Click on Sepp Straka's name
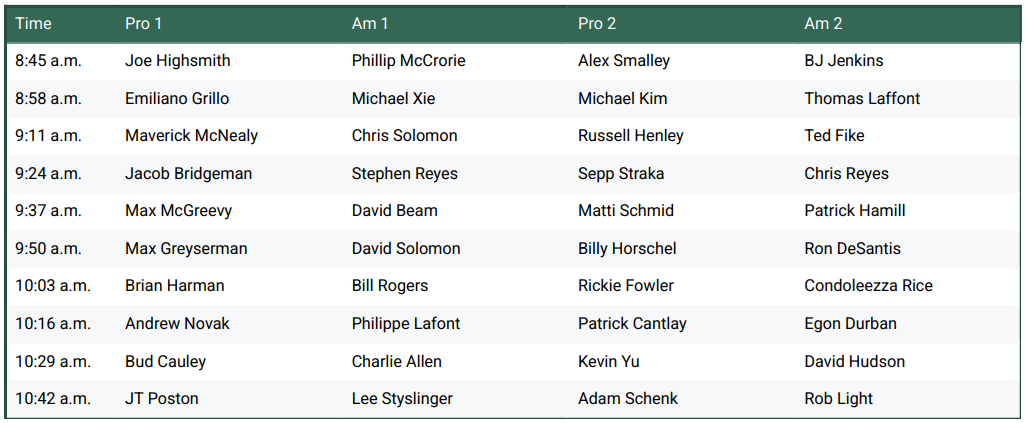Image resolution: width=1026 pixels, height=423 pixels. coord(621,174)
